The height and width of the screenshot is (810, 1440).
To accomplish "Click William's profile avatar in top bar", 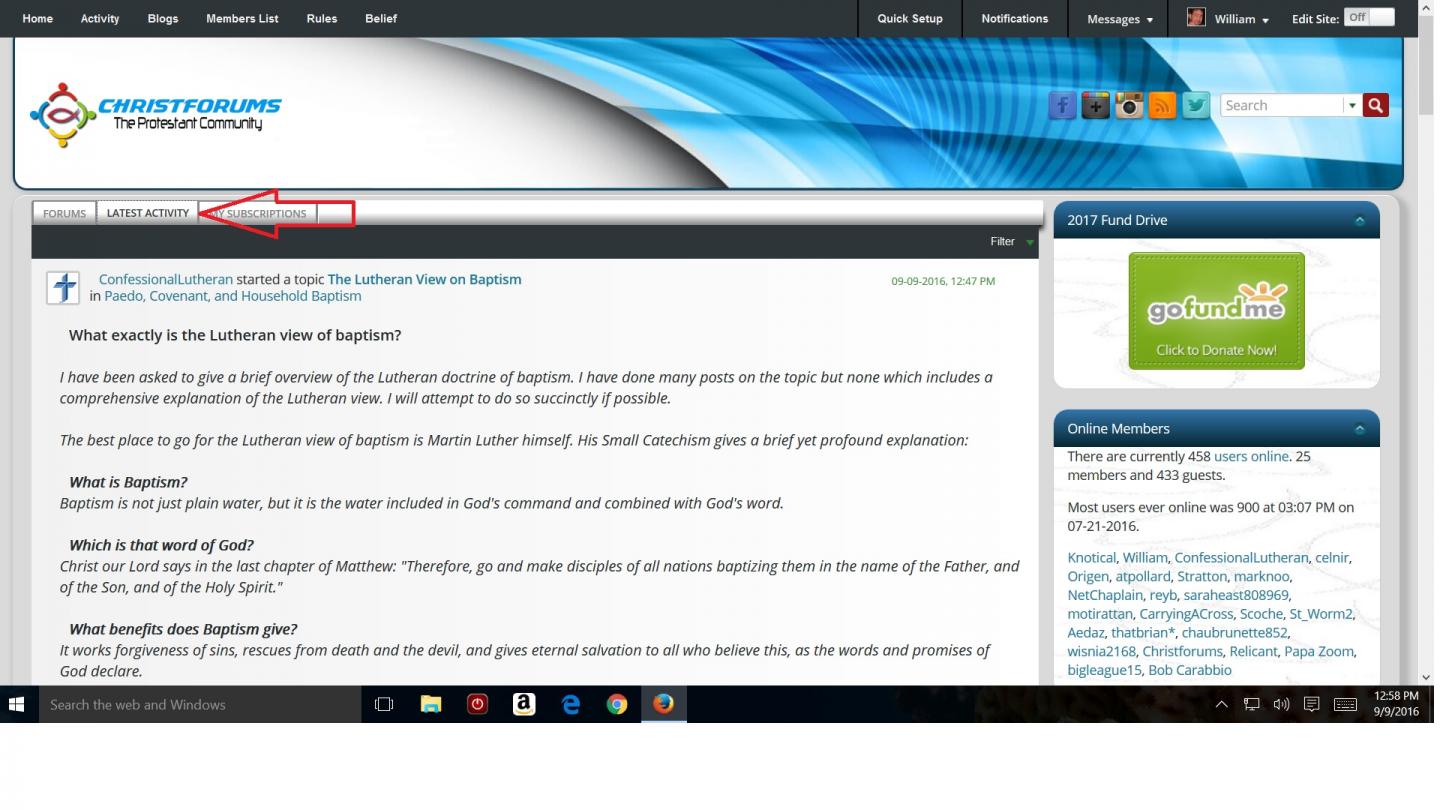I will [1196, 17].
